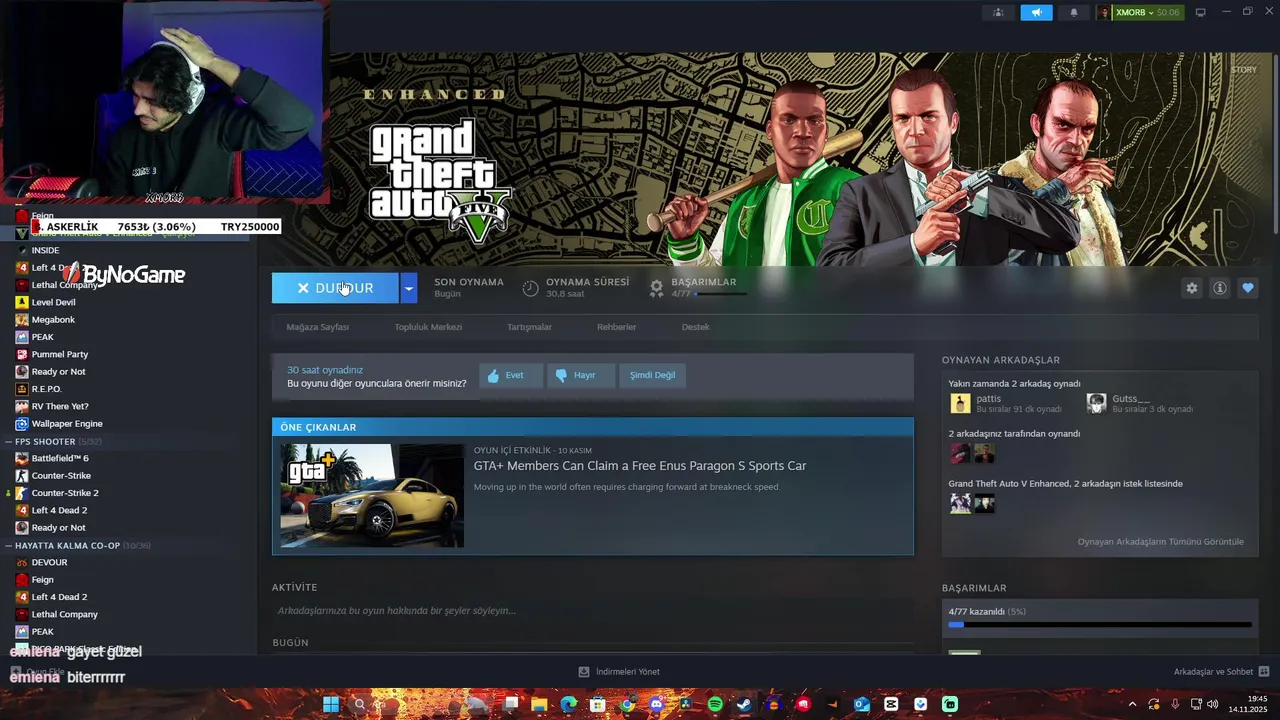Viewport: 1280px width, 720px height.
Task: Open the Başarımlar achievements gear icon
Action: 656,288
